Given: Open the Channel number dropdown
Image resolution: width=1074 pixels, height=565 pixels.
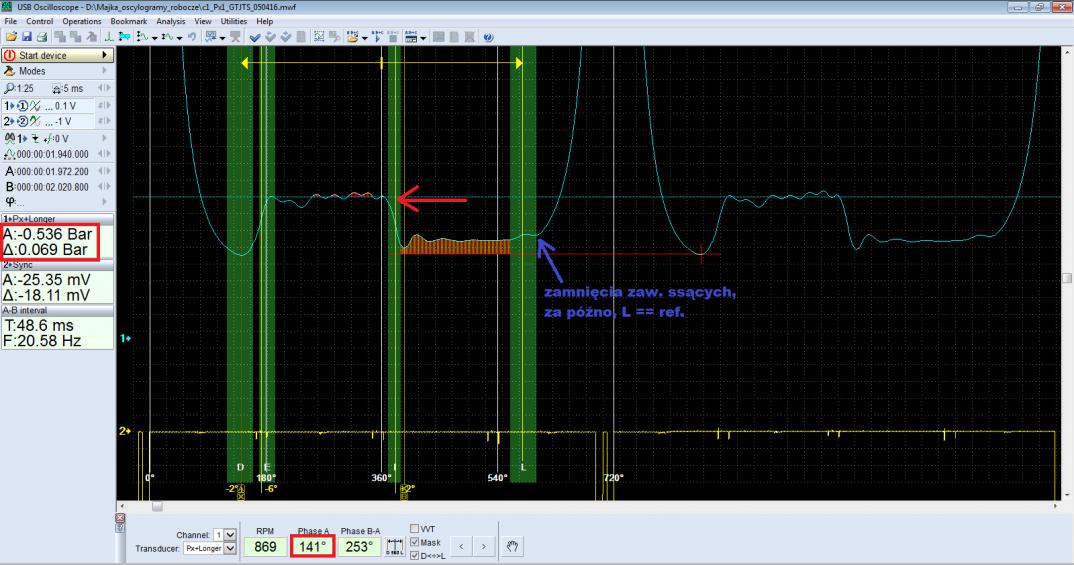Looking at the screenshot, I should tap(230, 535).
